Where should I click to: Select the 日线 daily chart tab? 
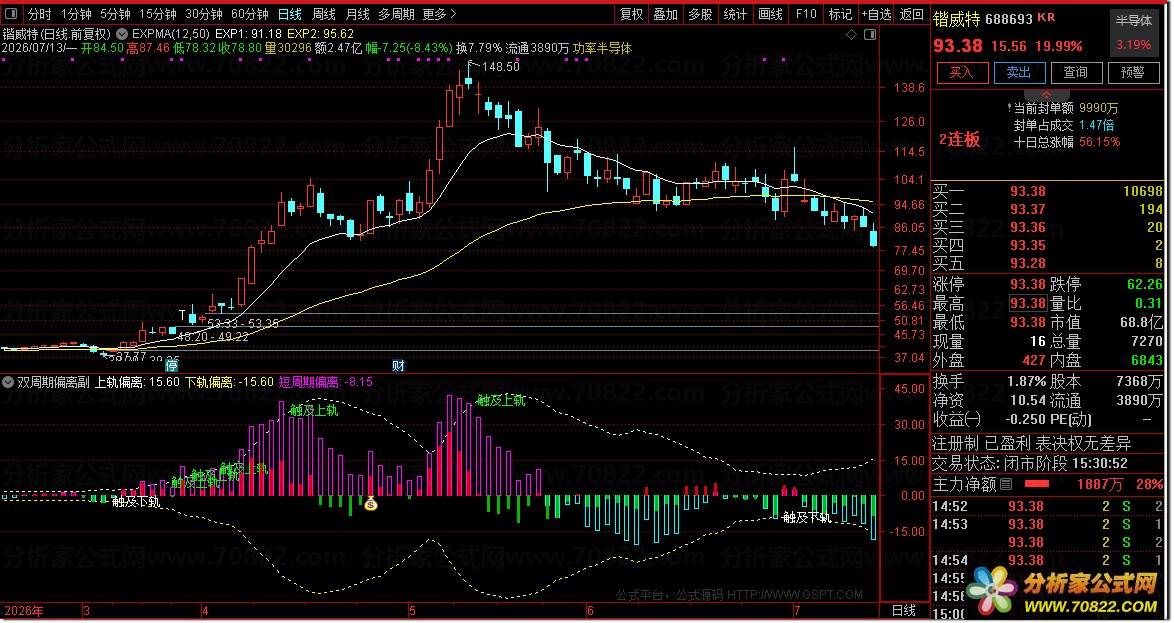tap(289, 13)
